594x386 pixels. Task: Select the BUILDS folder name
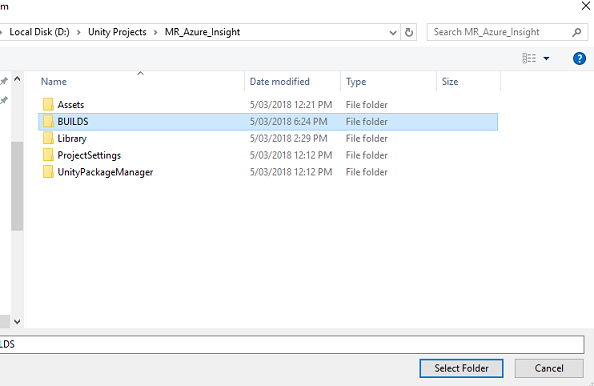(73, 122)
